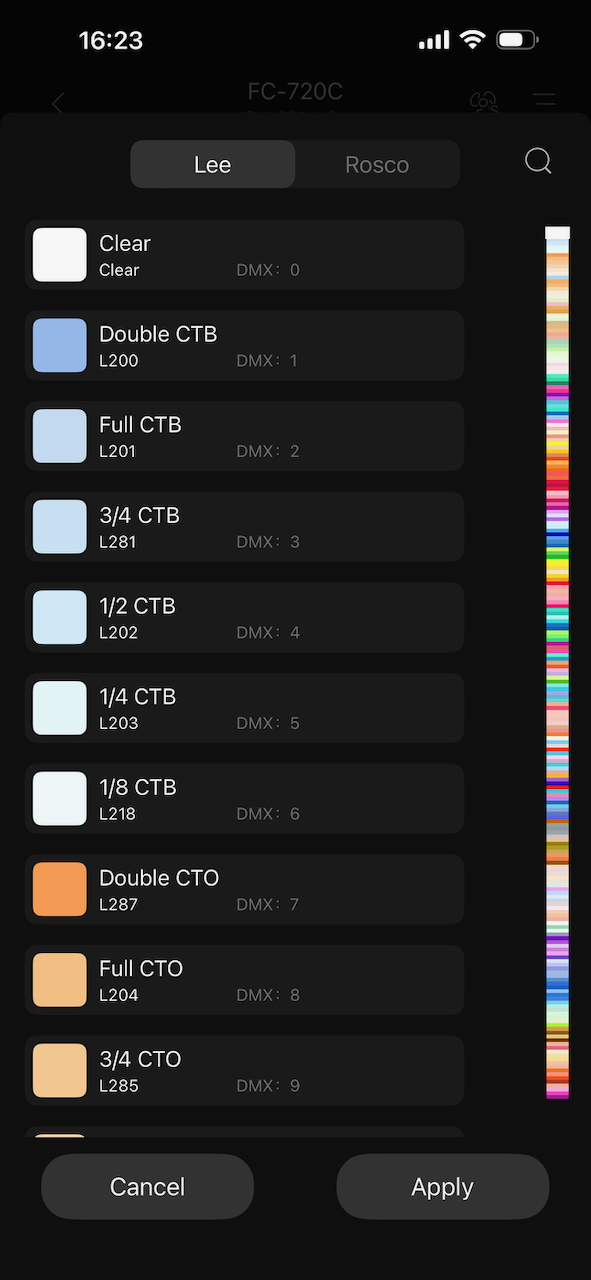Apply the selected gel filter
Screen dimensions: 591x1280
click(x=442, y=1186)
